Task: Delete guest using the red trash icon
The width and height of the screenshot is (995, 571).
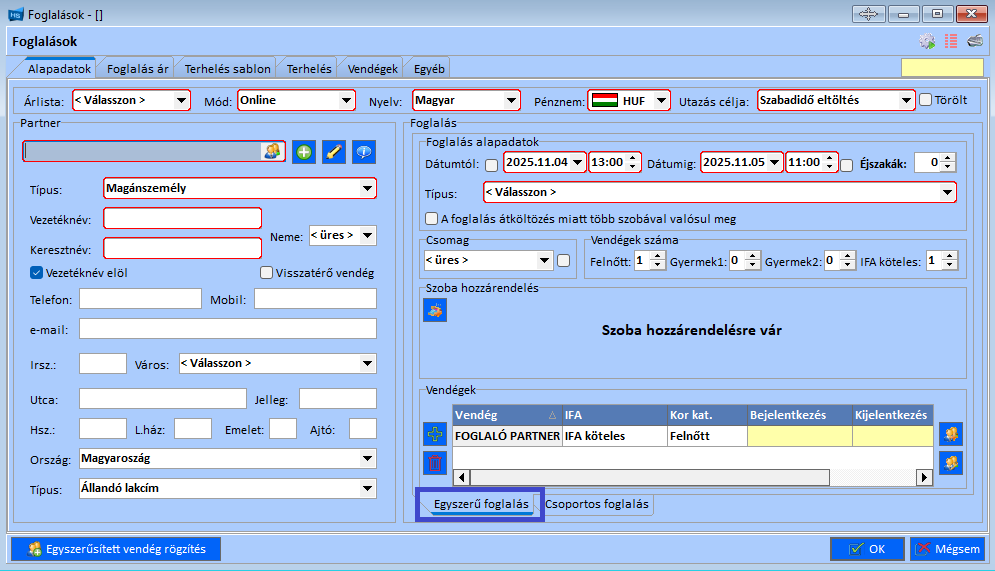Action: [435, 463]
